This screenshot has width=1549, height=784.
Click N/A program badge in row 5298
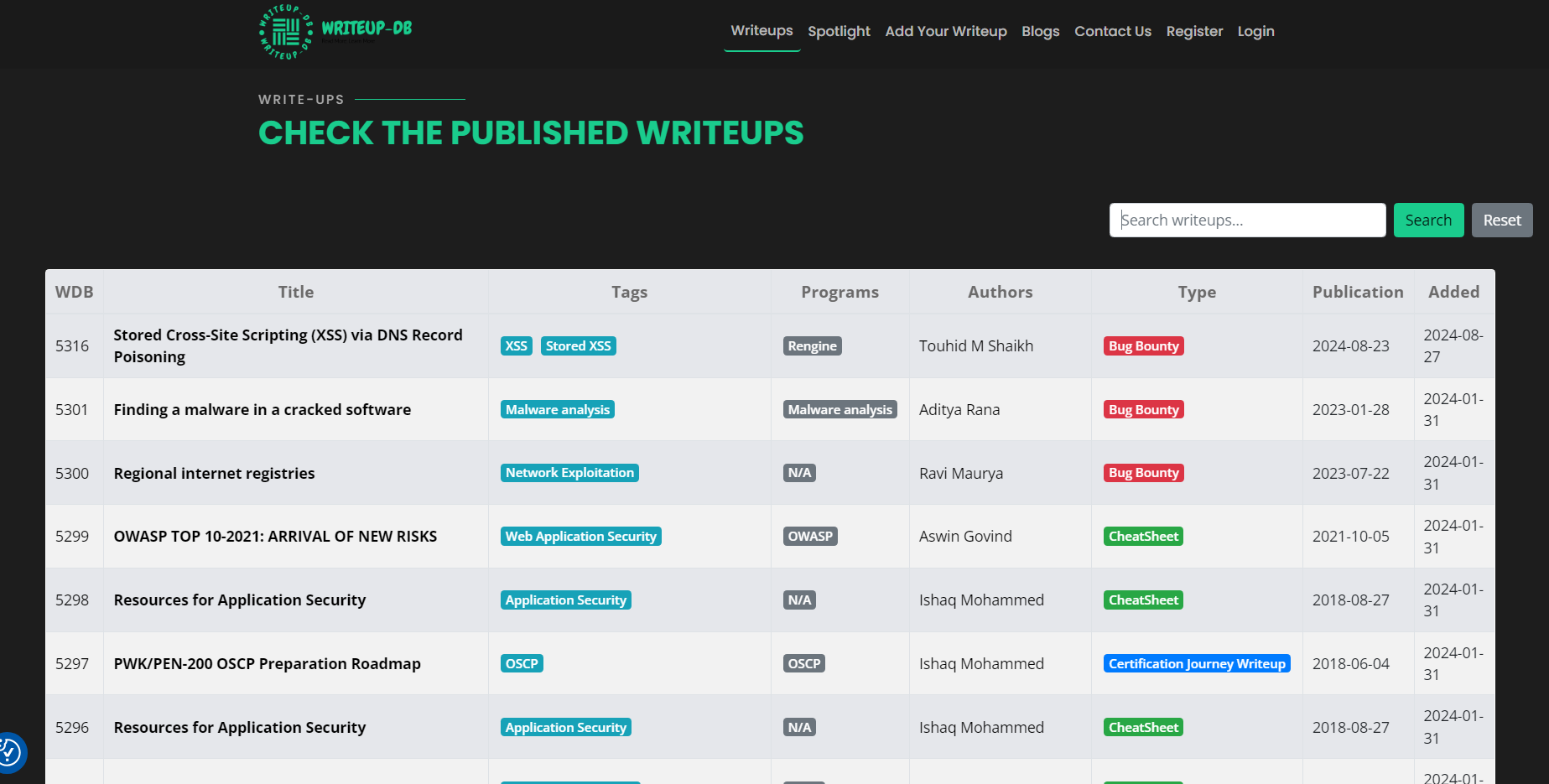coord(799,600)
